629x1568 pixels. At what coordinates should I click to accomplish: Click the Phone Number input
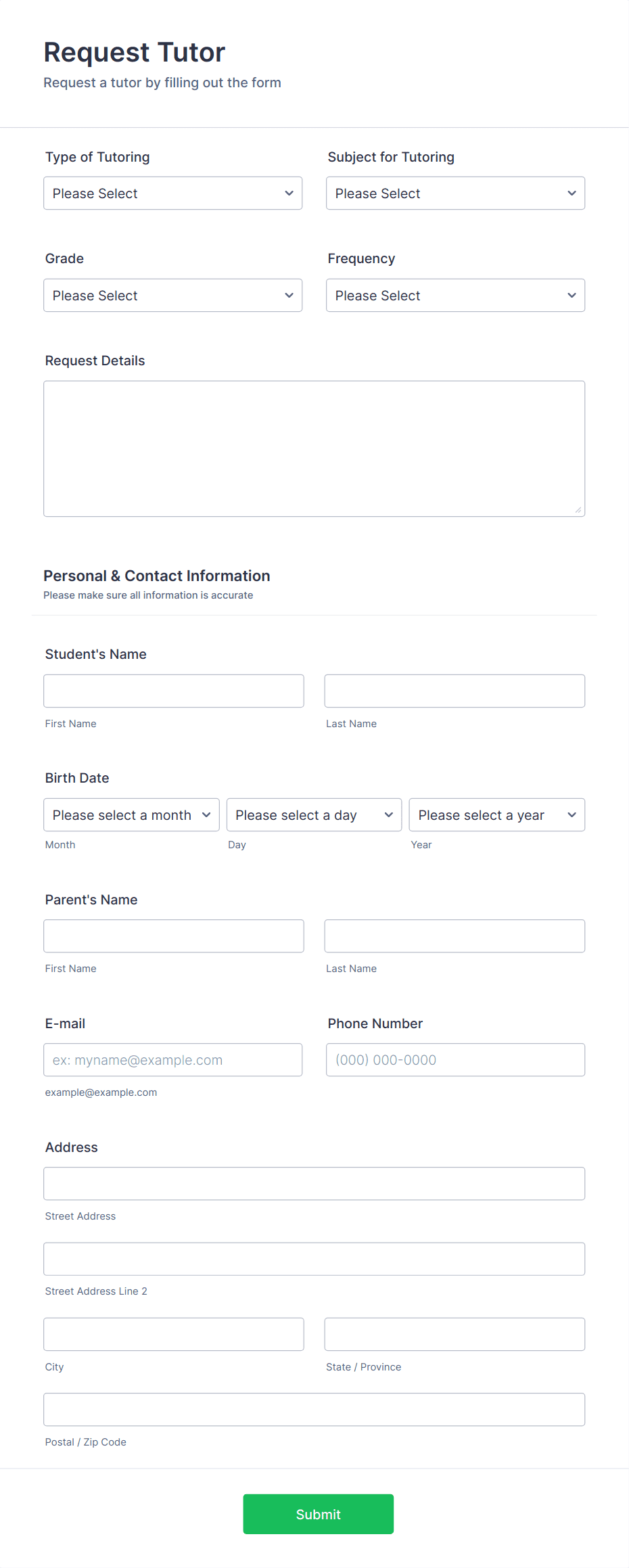tap(455, 1059)
